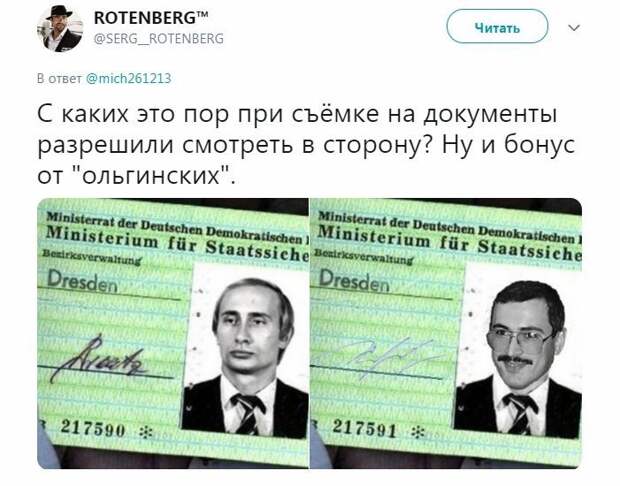The image size is (620, 486).
Task: Open the @mich261213 profile link
Action: [x=129, y=78]
